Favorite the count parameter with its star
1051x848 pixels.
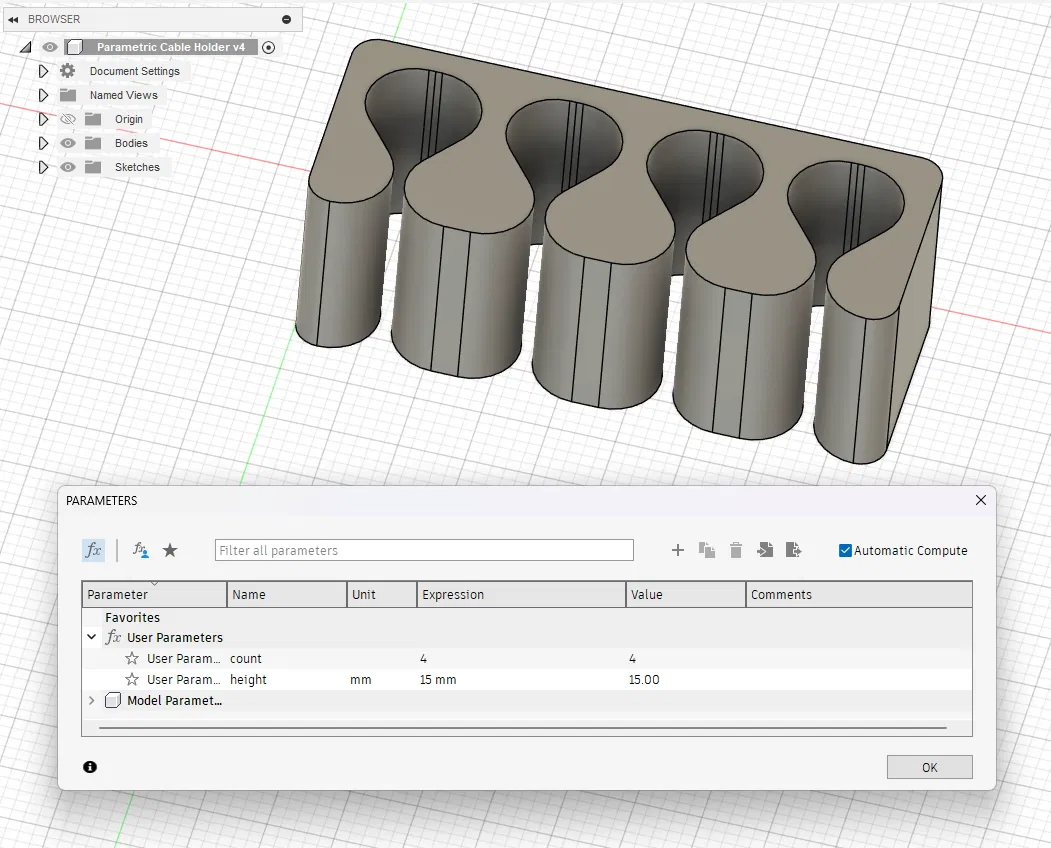(132, 659)
